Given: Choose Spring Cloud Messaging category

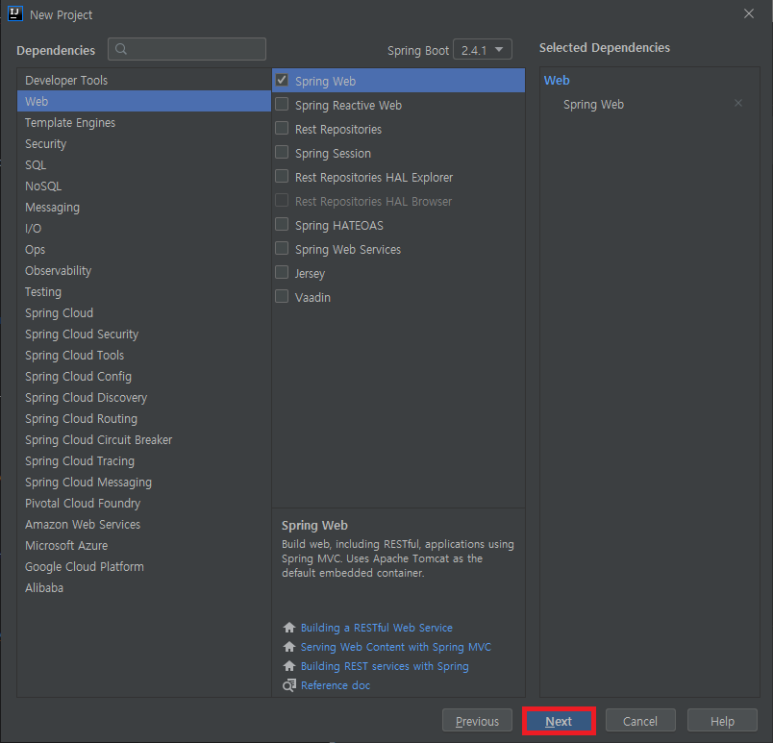Looking at the screenshot, I should (x=144, y=482).
